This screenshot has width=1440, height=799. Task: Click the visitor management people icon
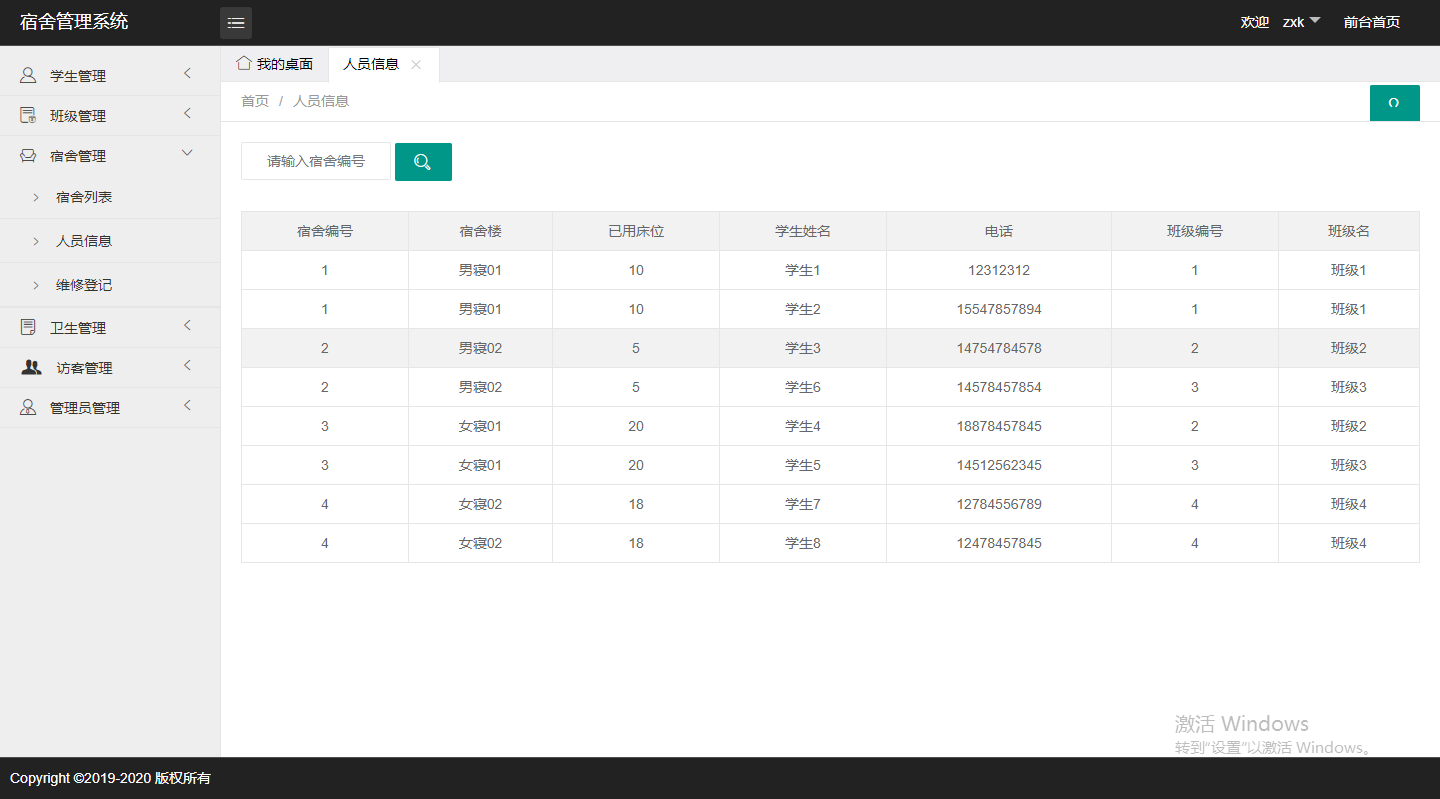(x=31, y=367)
